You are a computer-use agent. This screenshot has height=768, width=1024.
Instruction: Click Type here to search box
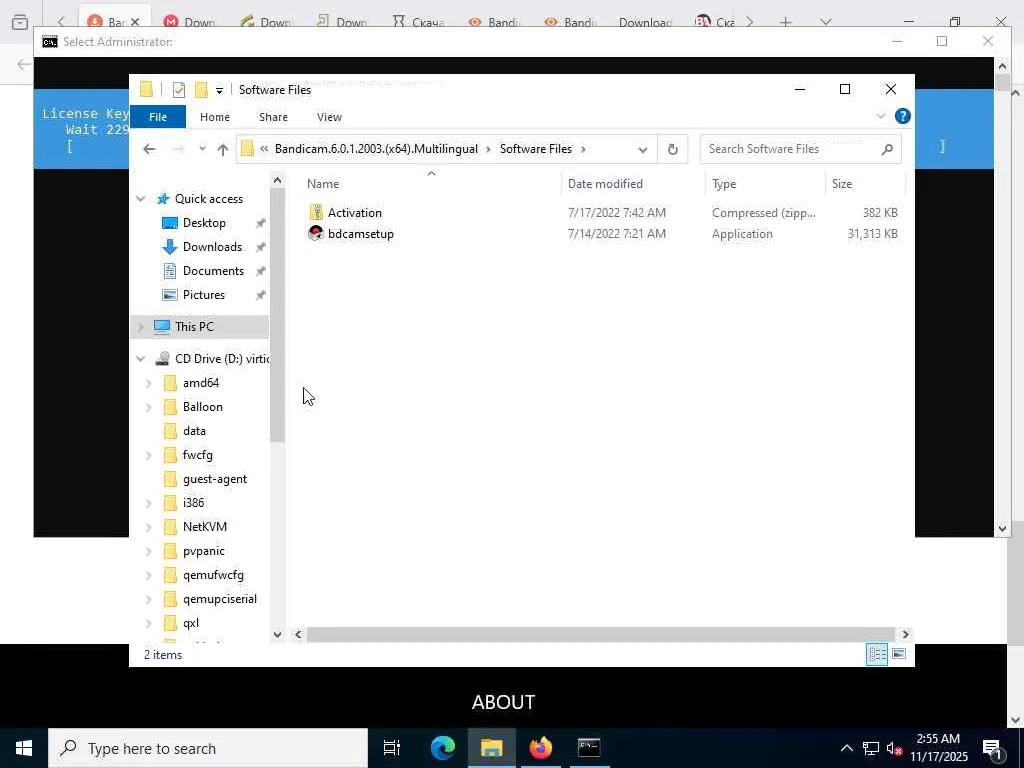[208, 748]
